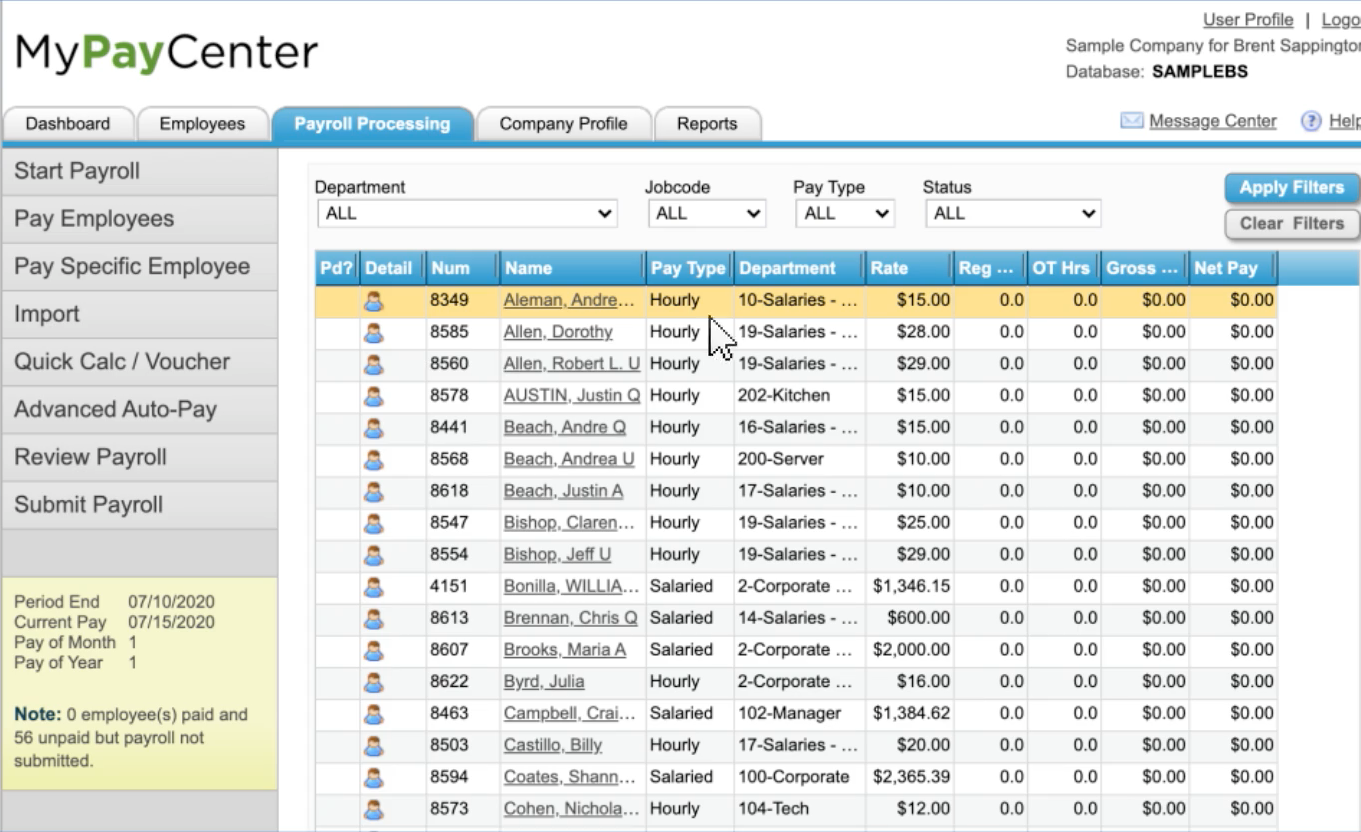1361x832 pixels.
Task: Click the $2,365.39 rate cell
Action: click(911, 777)
